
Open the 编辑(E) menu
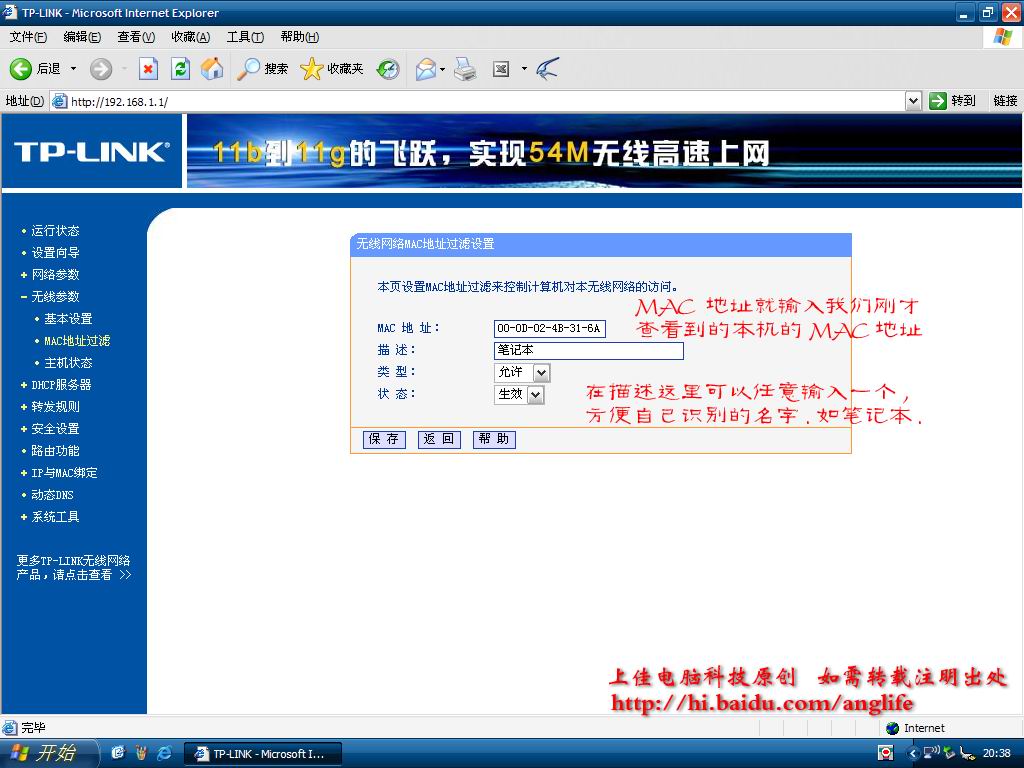pos(82,37)
